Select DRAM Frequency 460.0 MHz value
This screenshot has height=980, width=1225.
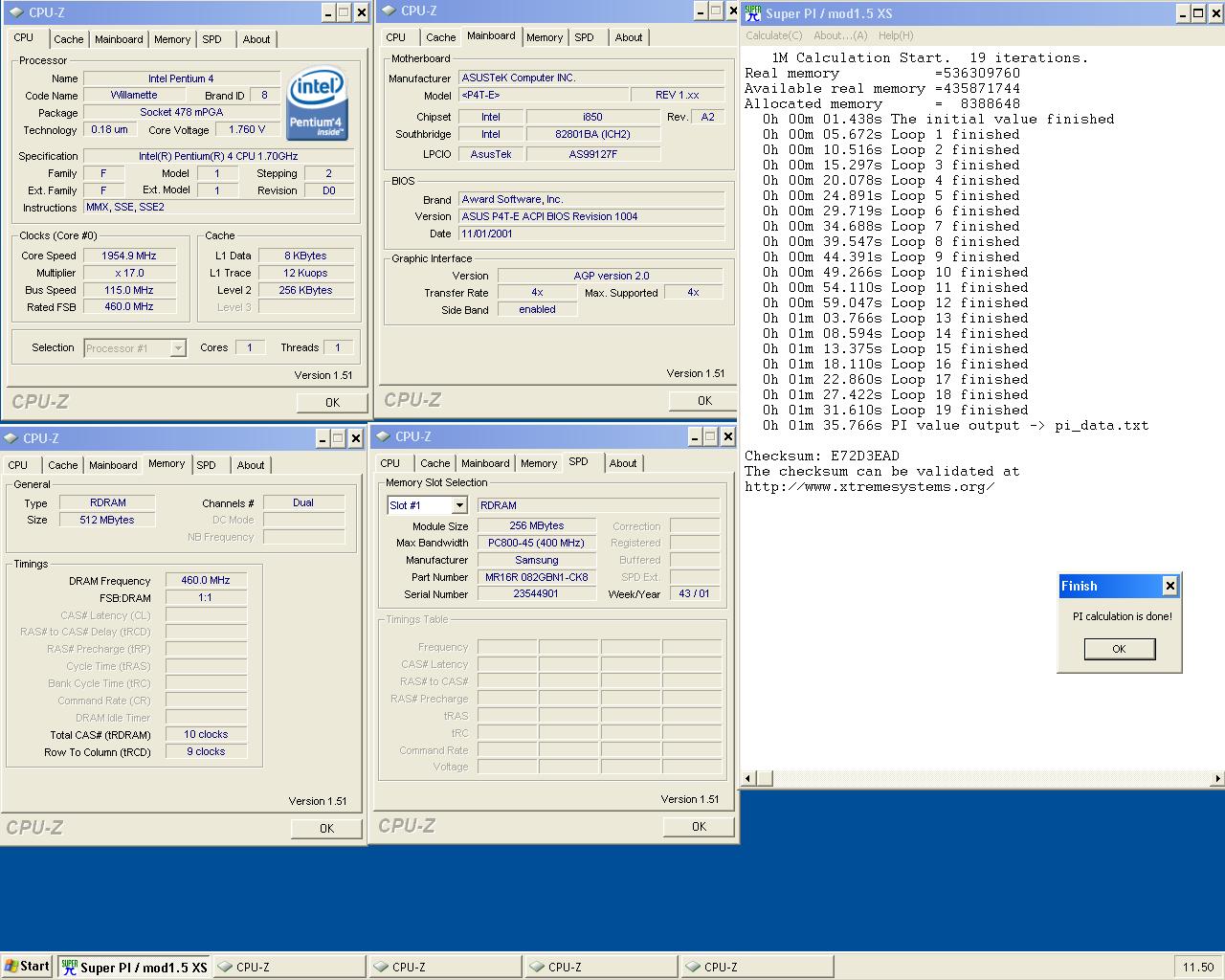[x=207, y=580]
